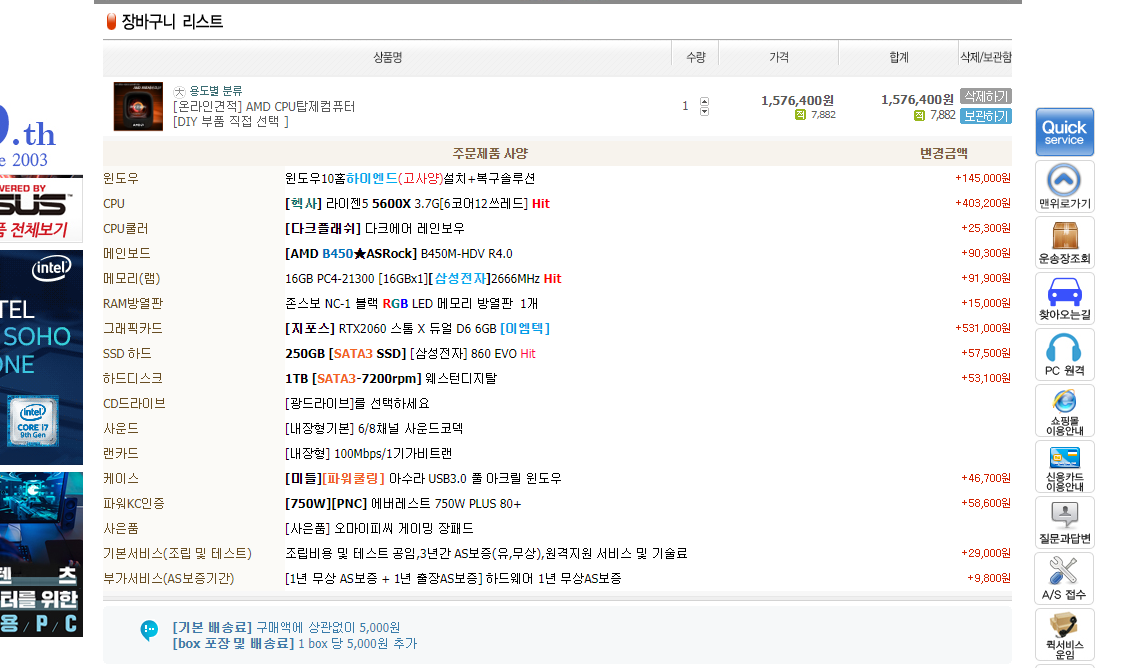Image resolution: width=1148 pixels, height=668 pixels.
Task: Launch PC 원격 headset icon
Action: [1065, 355]
